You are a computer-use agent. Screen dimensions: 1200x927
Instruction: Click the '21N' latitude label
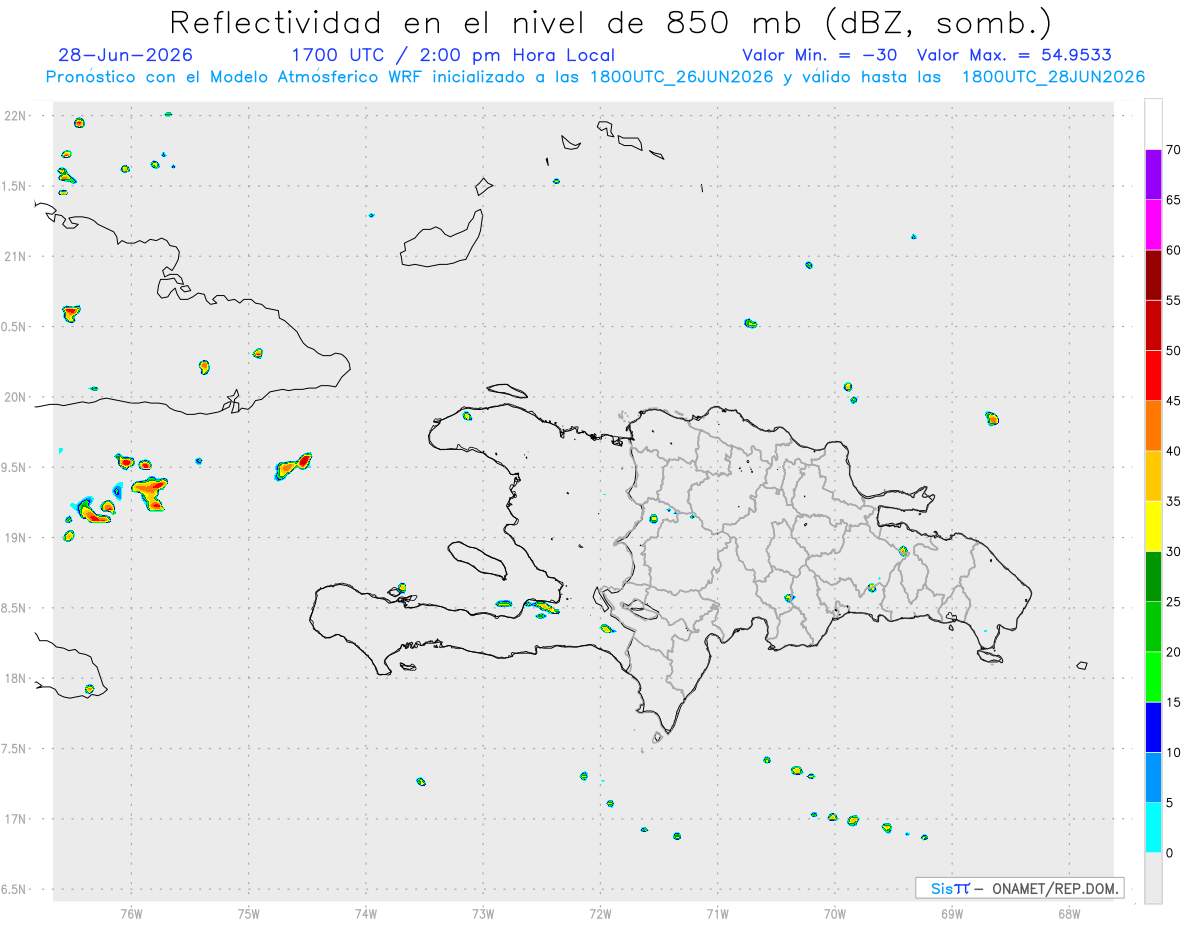[16, 257]
